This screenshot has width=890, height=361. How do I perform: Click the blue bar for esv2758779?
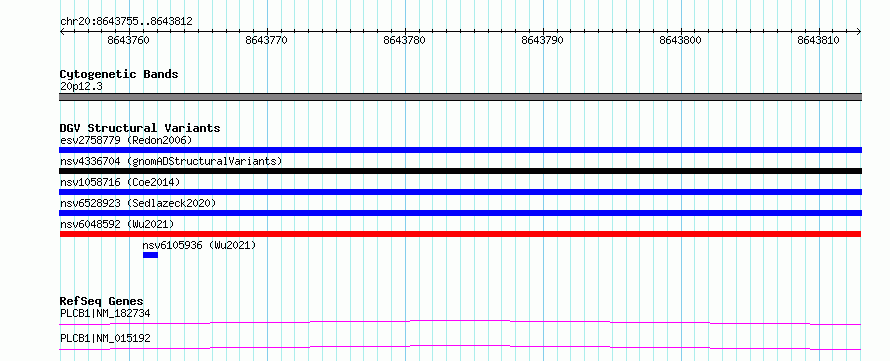(460, 150)
